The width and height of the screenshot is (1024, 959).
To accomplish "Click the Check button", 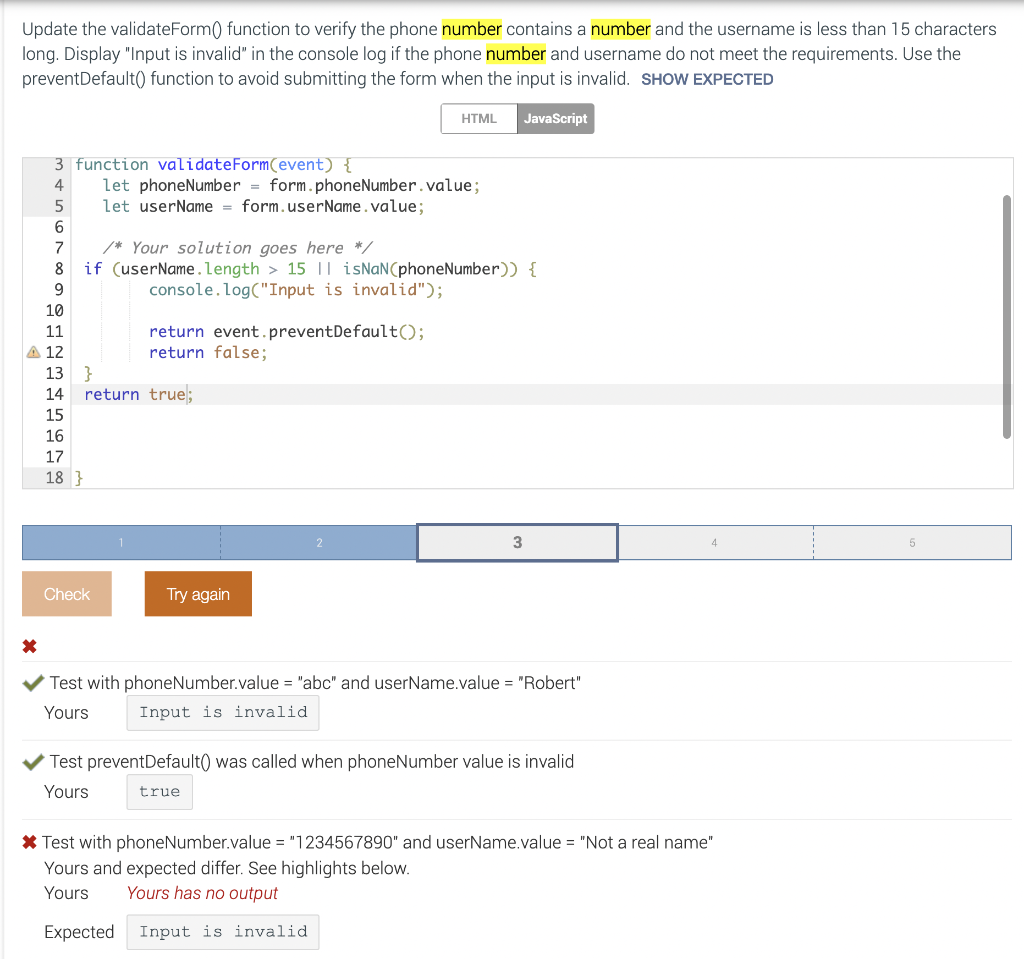I will tap(66, 593).
